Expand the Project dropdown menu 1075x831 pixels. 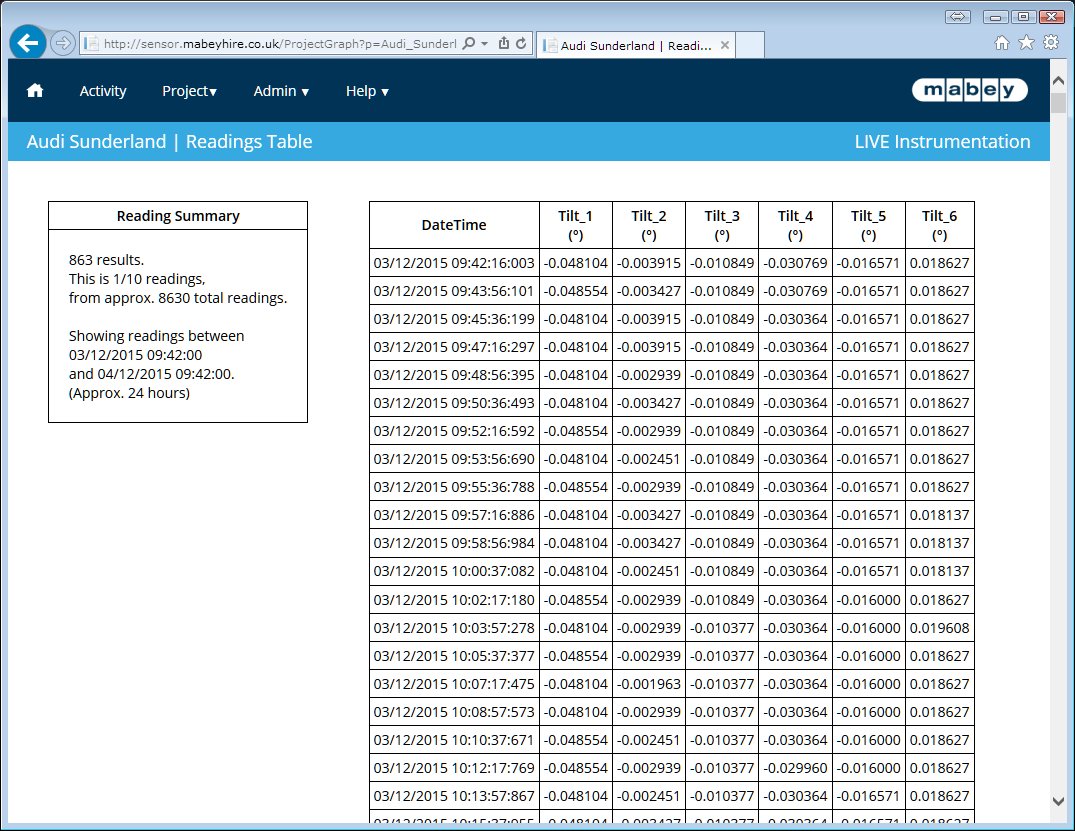point(189,91)
